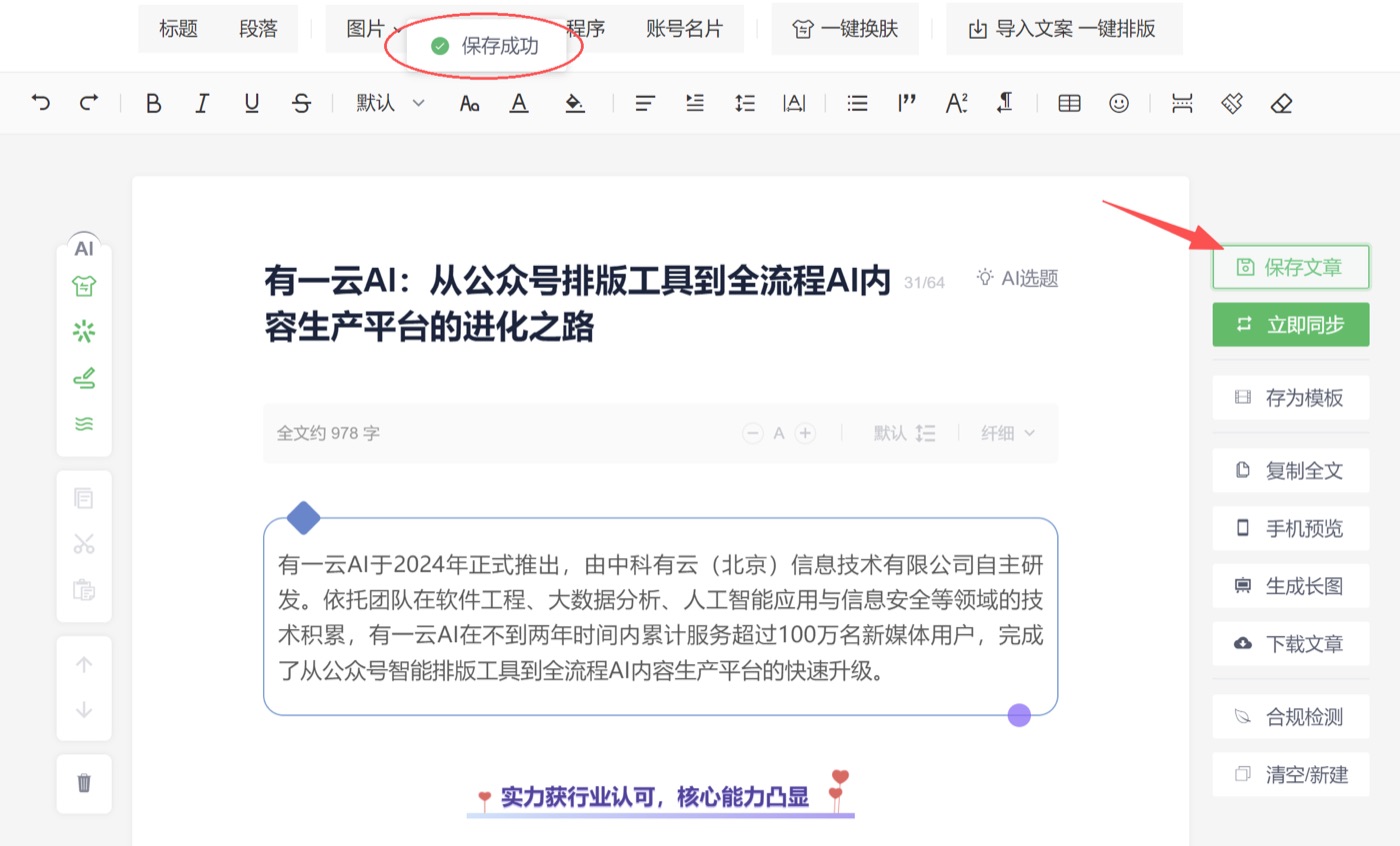Click the green sparkle AI sidebar icon
1400x846 pixels.
(x=84, y=332)
